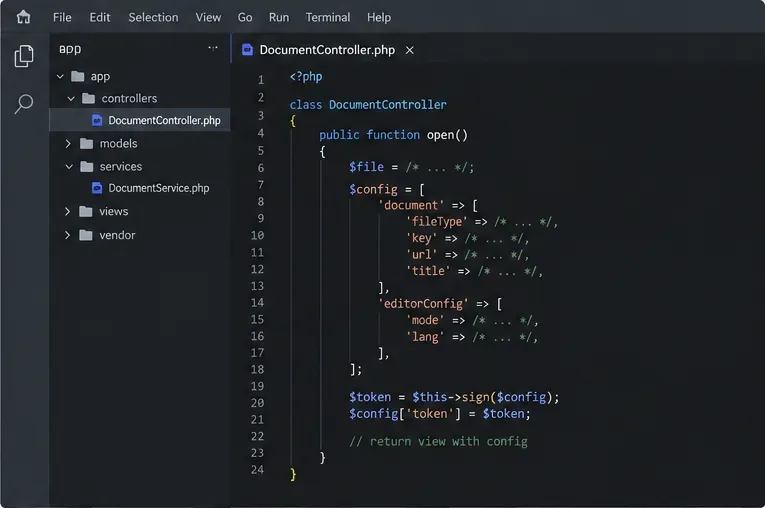Click the 'mode' array key
The image size is (765, 508).
(425, 320)
